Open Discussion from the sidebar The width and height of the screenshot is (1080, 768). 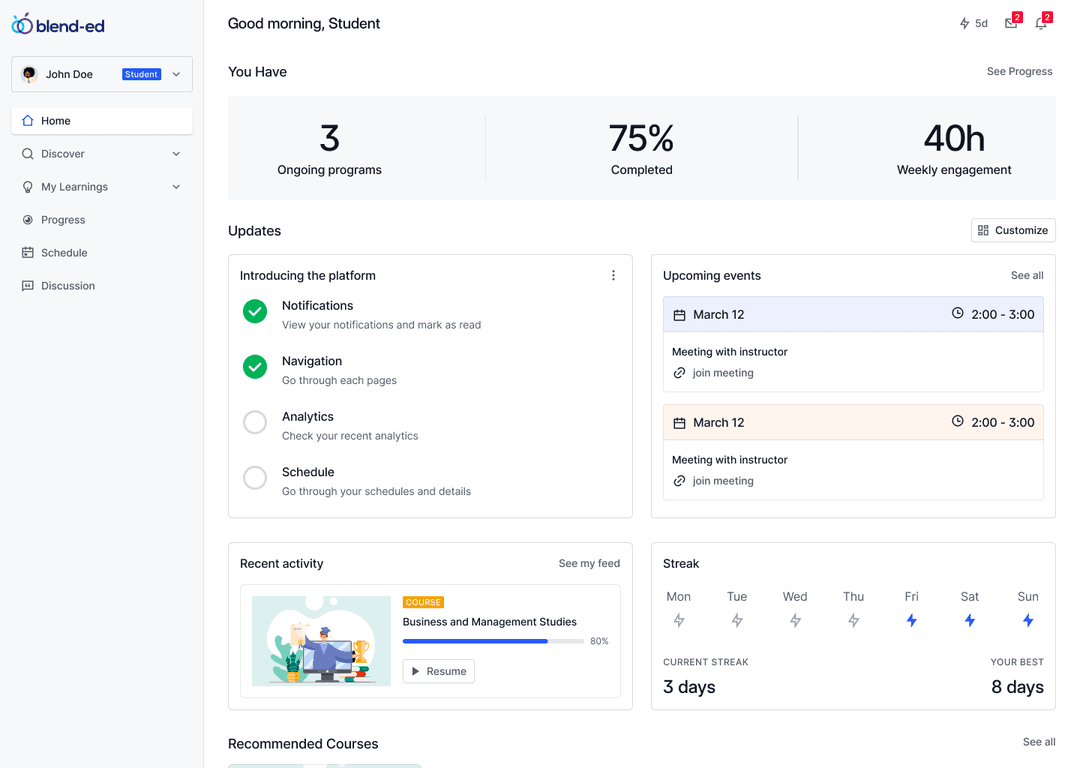click(x=67, y=286)
